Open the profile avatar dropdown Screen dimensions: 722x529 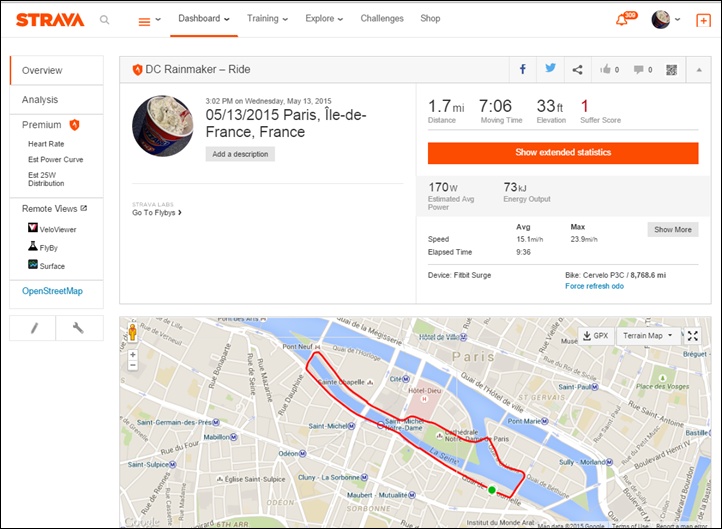click(665, 19)
